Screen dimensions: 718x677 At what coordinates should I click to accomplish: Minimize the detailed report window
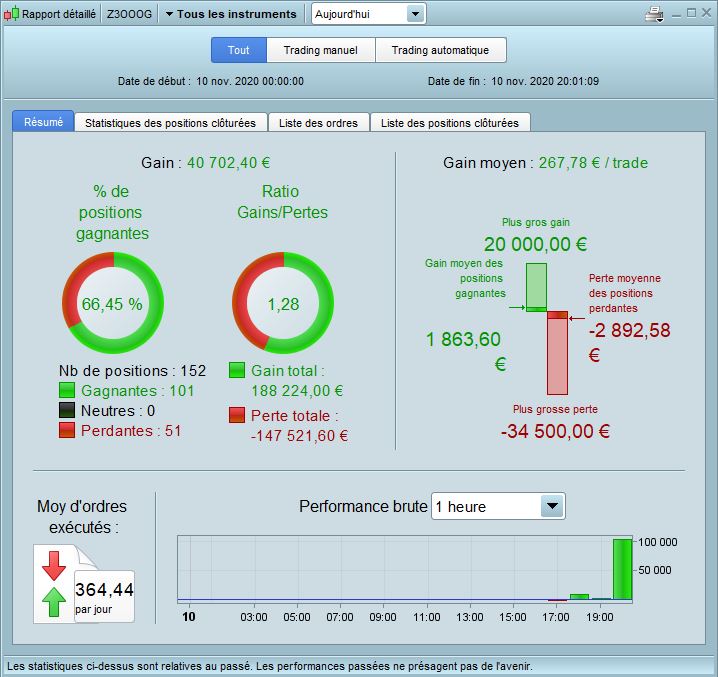[676, 15]
